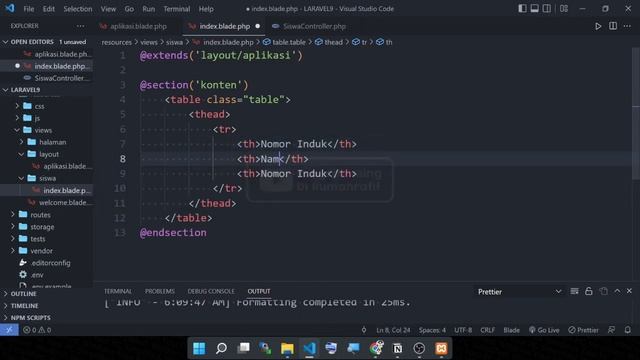Split the editor right

click(x=613, y=26)
